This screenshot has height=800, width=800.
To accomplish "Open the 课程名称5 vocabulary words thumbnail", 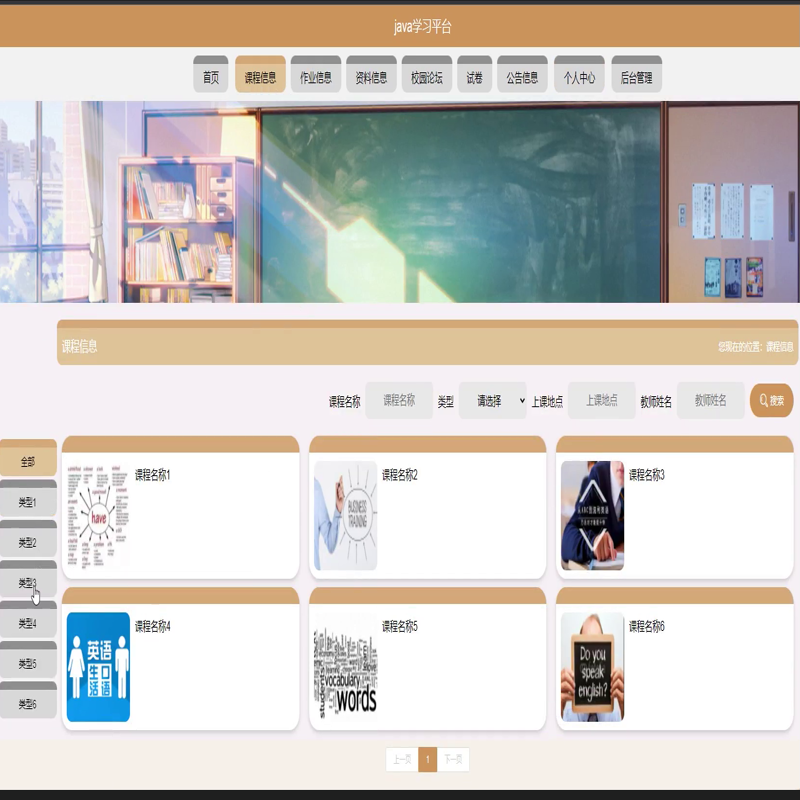I will point(345,667).
